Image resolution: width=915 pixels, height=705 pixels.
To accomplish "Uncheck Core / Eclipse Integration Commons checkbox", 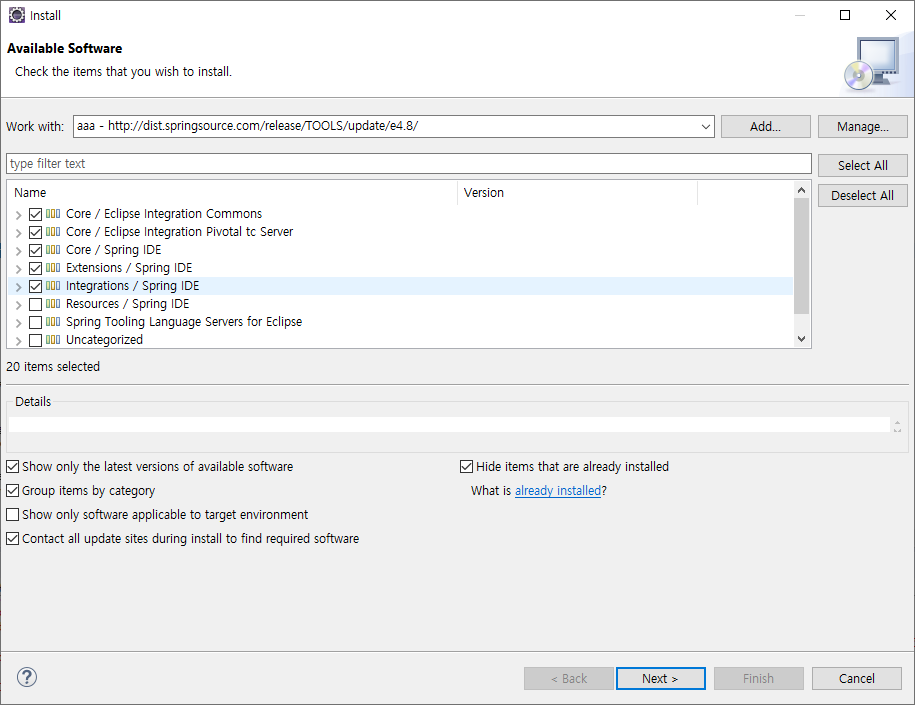I will (36, 214).
